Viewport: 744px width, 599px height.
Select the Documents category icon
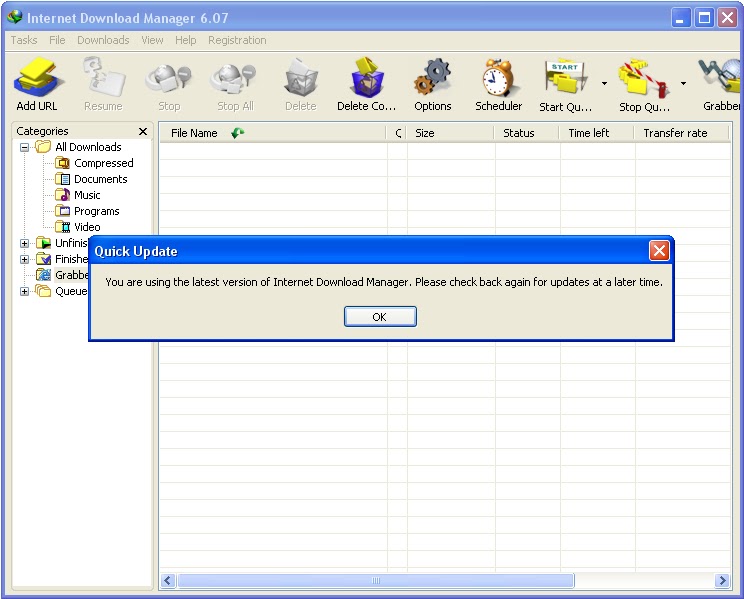point(62,179)
